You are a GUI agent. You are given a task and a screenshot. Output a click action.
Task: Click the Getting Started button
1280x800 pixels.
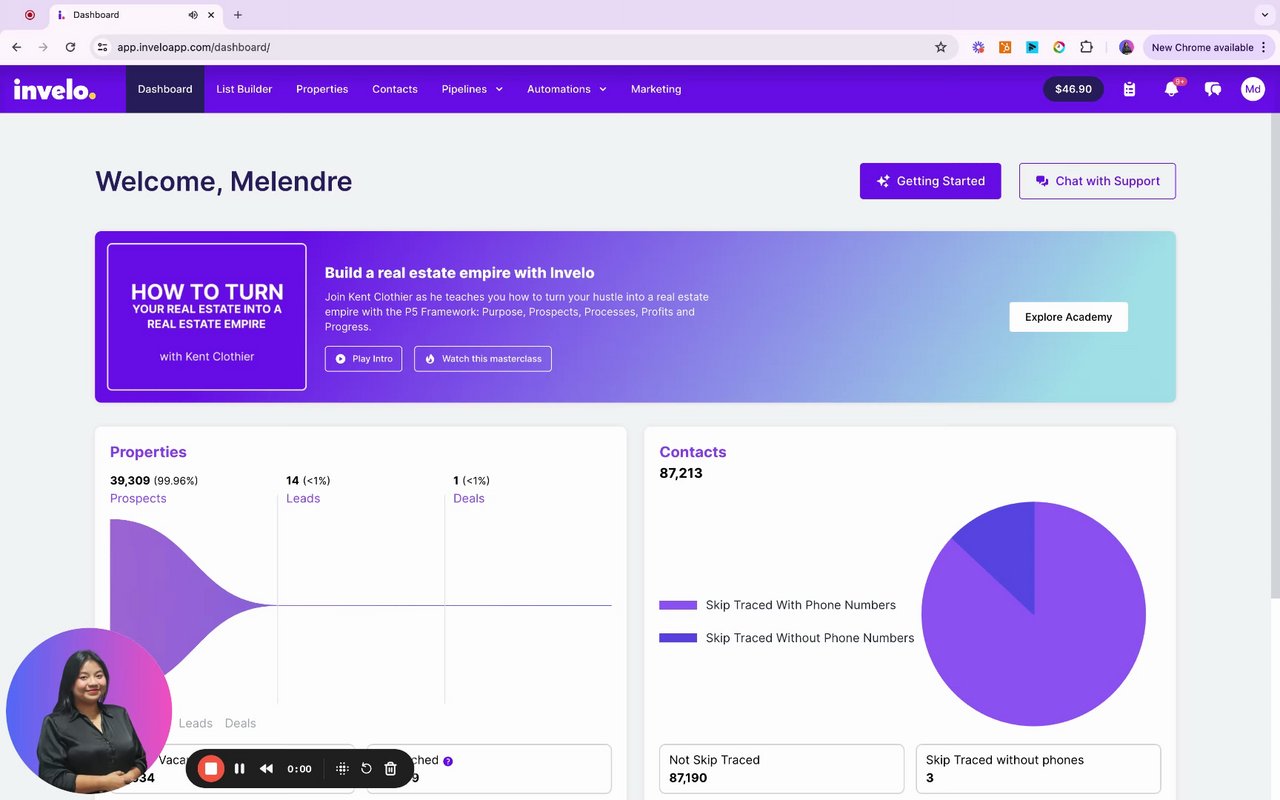[x=930, y=181]
